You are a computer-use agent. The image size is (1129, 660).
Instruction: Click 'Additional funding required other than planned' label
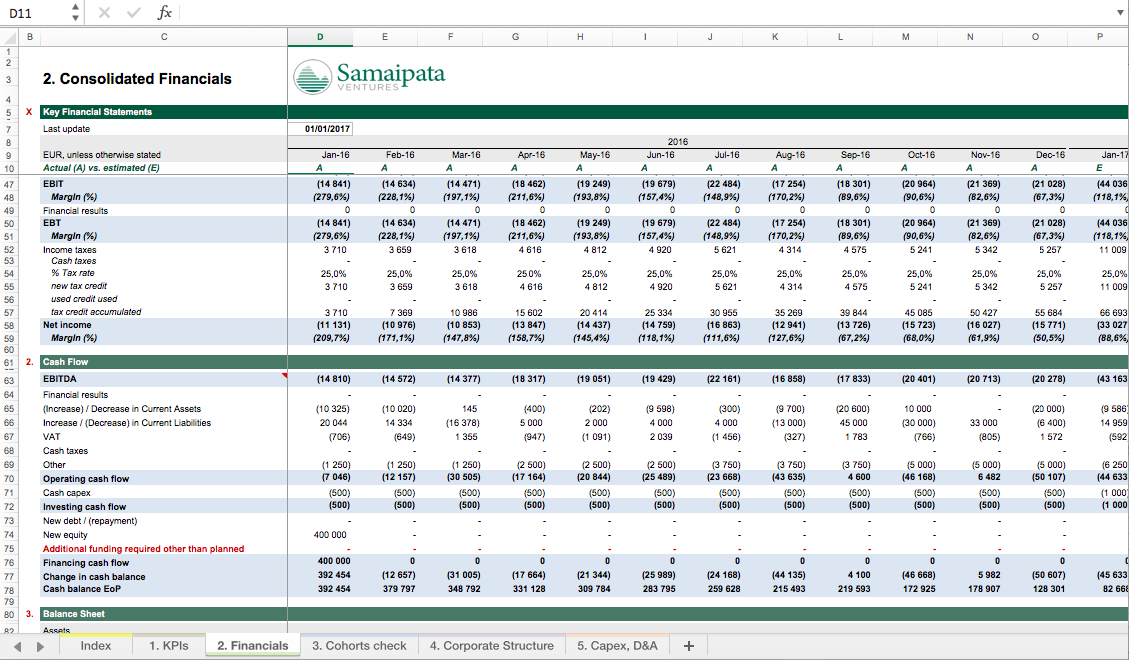point(143,549)
